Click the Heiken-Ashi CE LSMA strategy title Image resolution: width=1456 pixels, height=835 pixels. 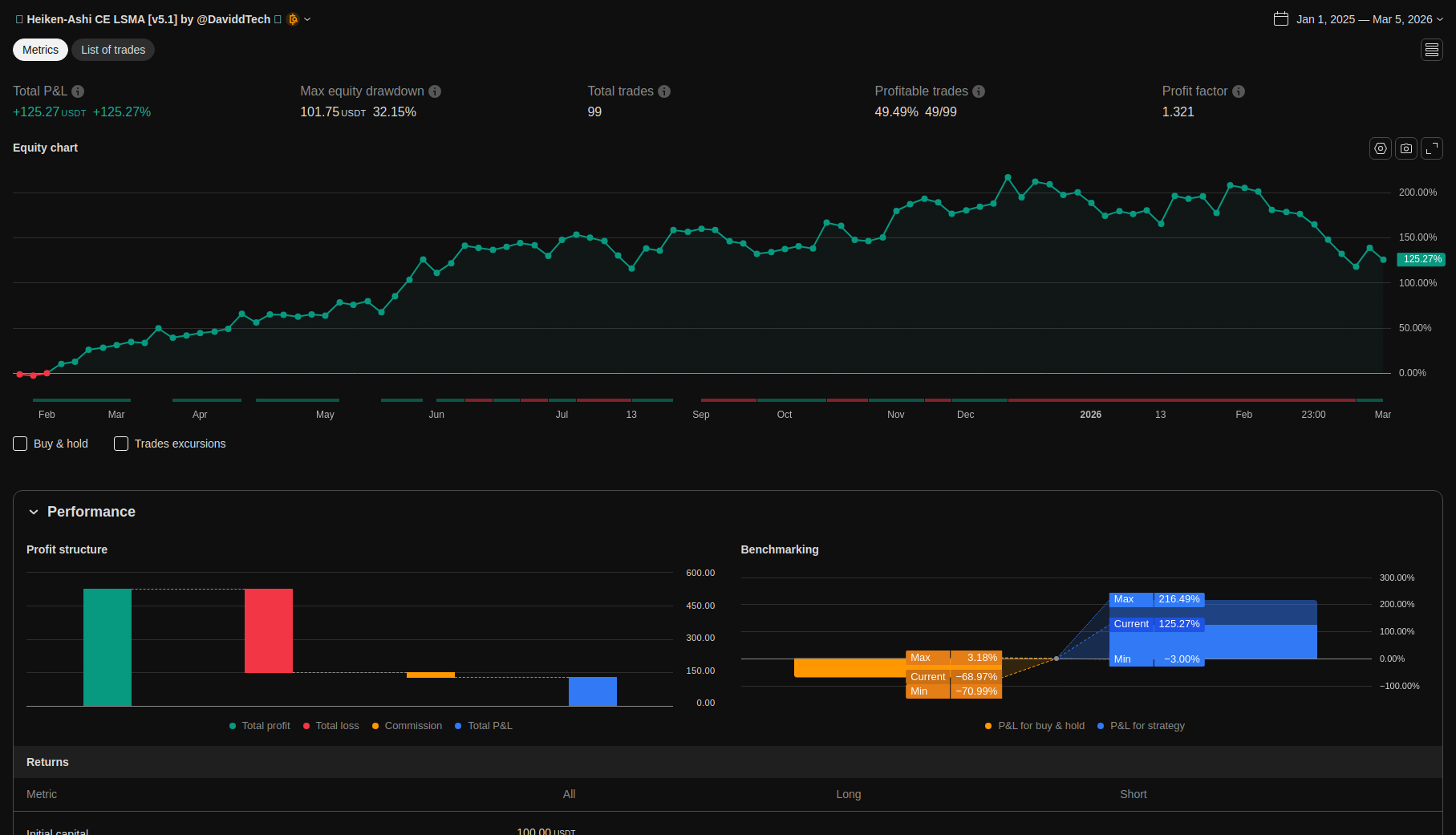tap(148, 19)
